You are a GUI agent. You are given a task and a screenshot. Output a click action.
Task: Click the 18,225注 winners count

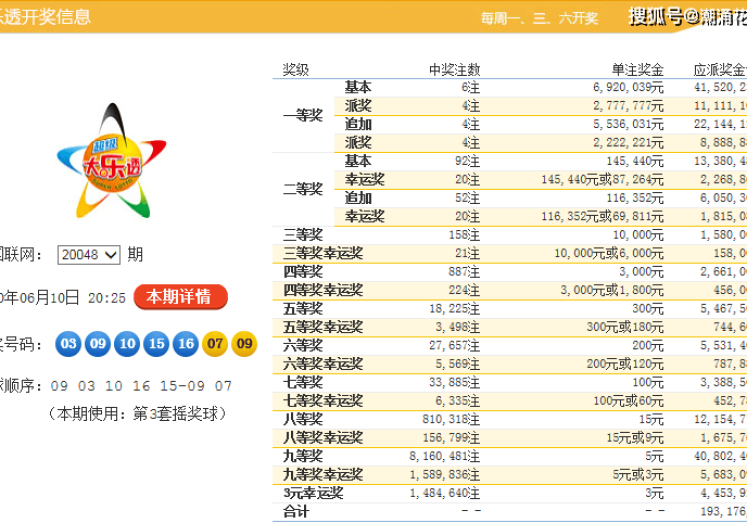[x=454, y=309]
